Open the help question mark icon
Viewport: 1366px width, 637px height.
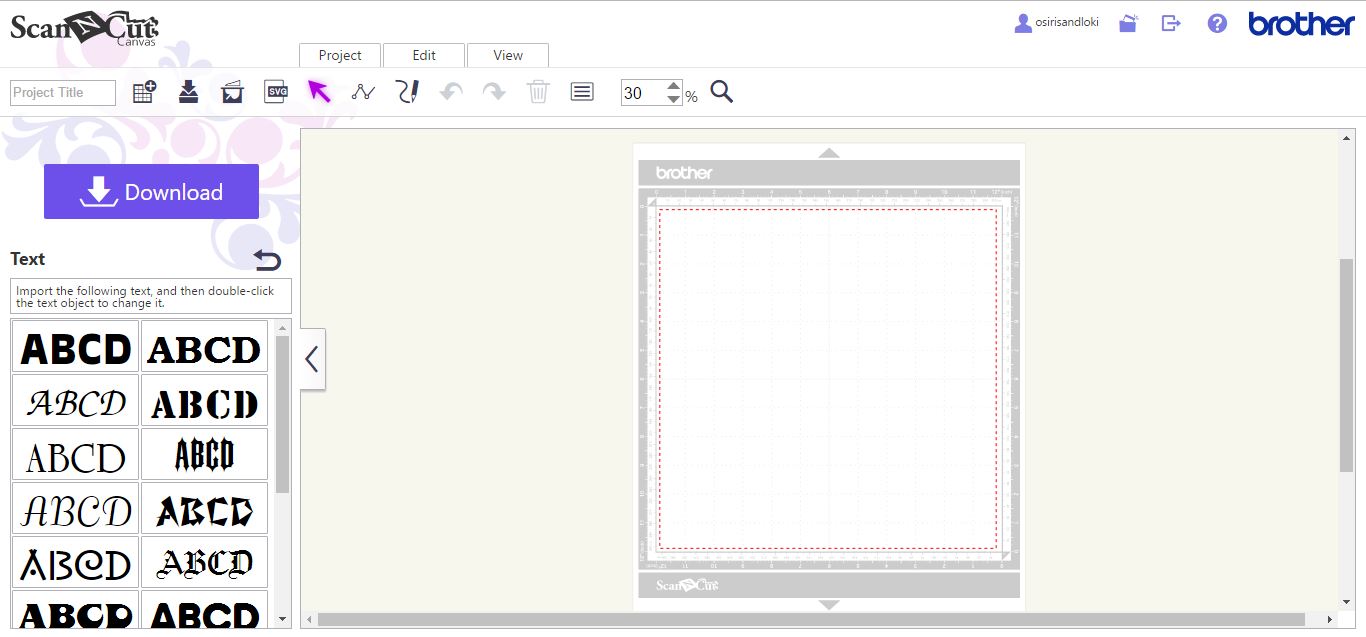pos(1216,22)
